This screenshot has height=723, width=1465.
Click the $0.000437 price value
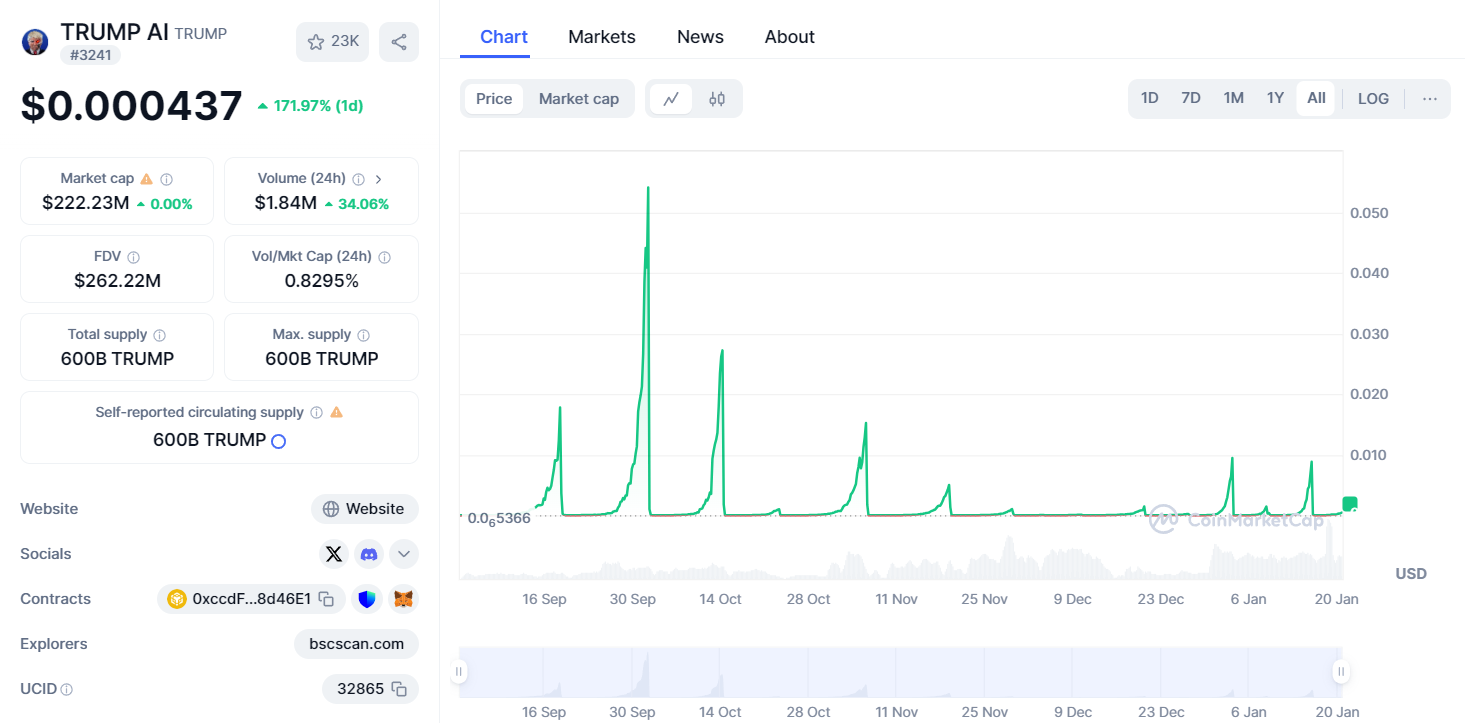[131, 106]
